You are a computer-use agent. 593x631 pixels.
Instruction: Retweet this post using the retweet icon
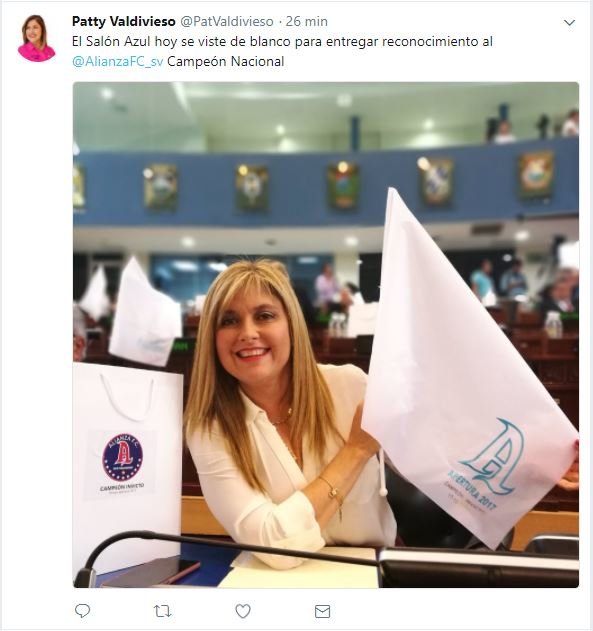[x=163, y=611]
